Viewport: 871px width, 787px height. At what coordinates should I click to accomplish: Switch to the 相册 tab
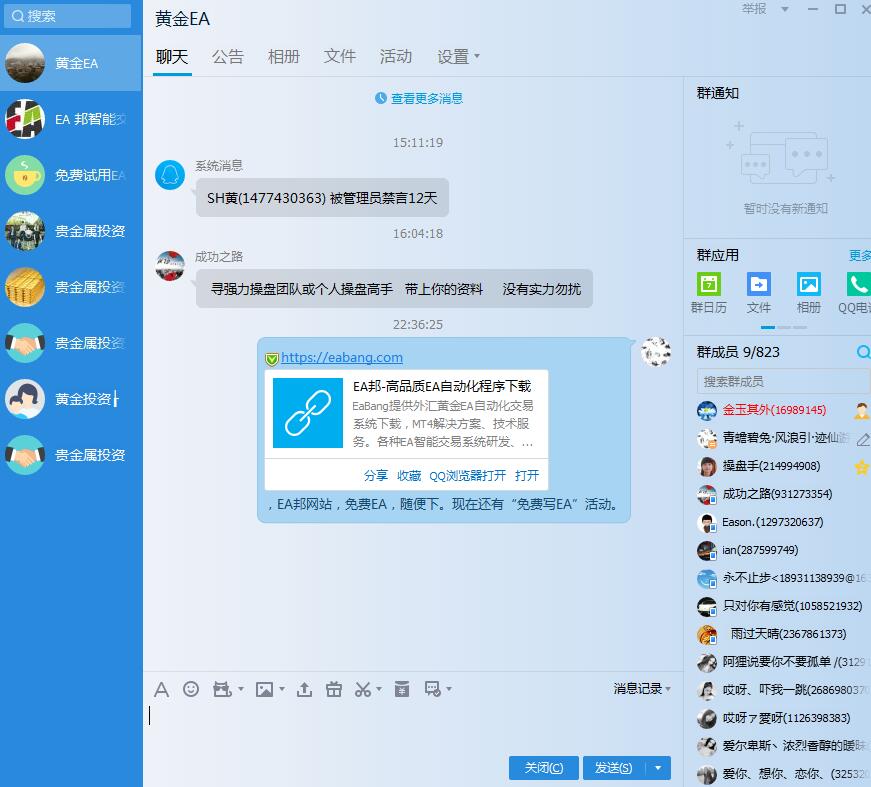[284, 57]
